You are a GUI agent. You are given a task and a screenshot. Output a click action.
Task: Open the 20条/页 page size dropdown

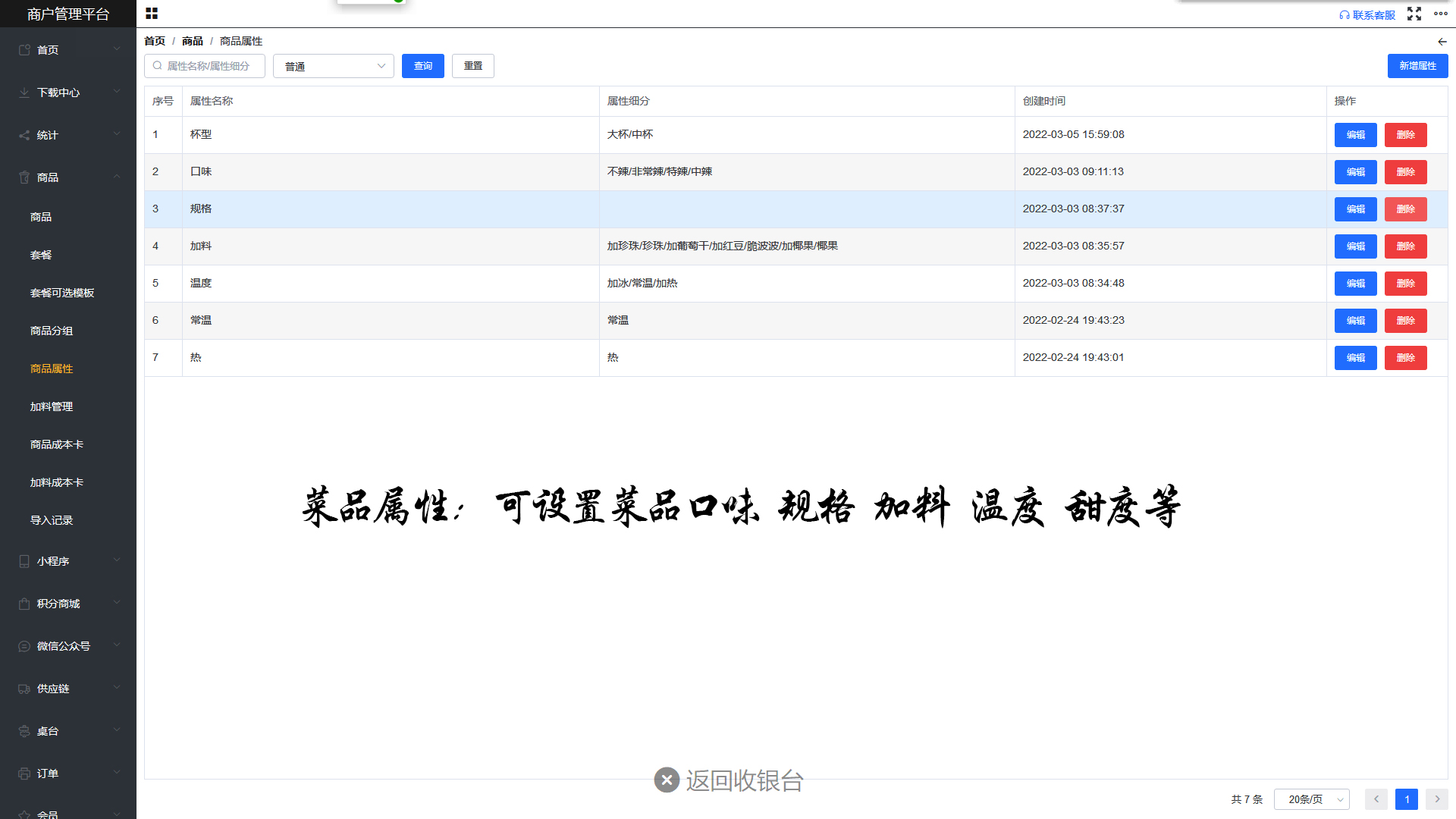(1312, 799)
